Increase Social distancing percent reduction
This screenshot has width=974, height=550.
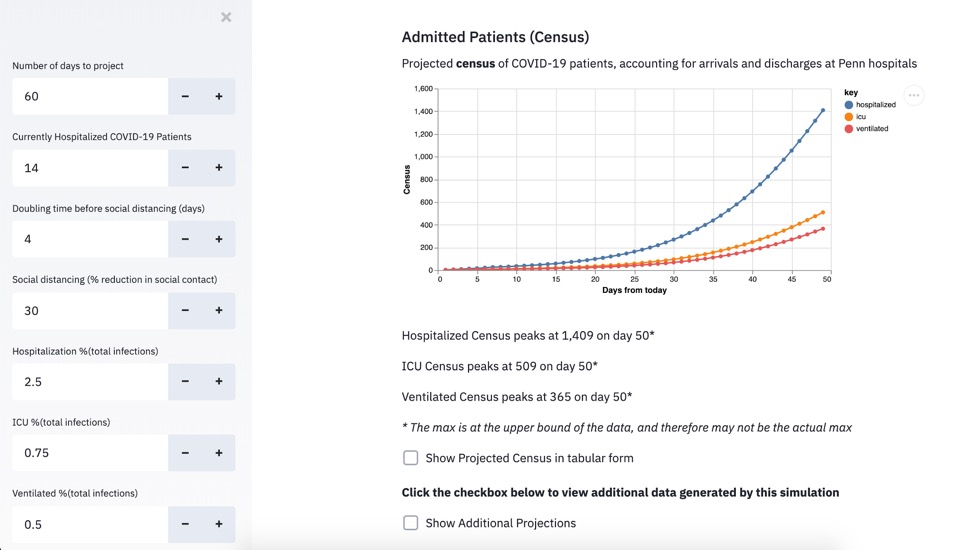click(219, 311)
